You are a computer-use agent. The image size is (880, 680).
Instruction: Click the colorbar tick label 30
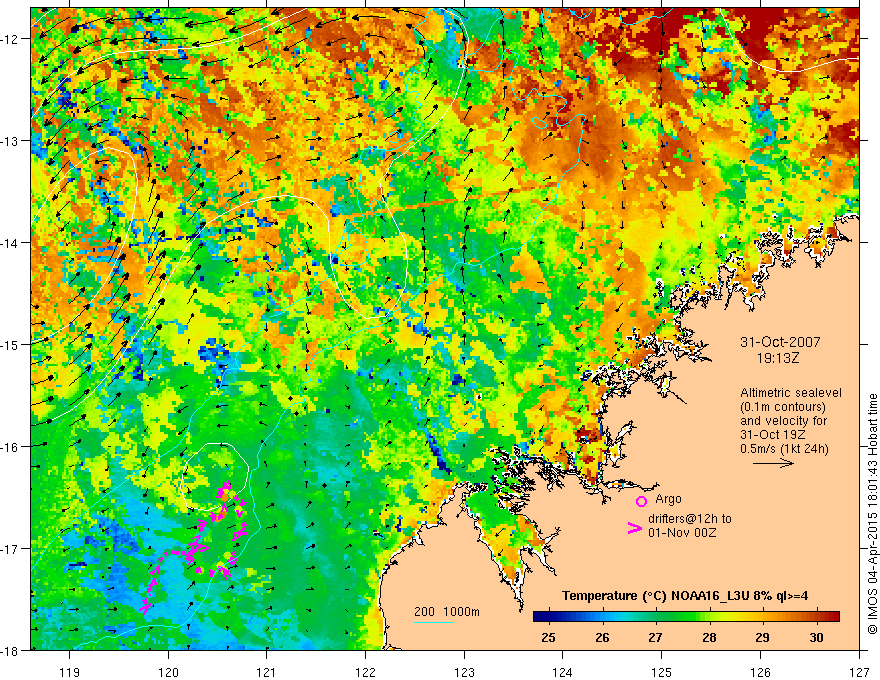click(817, 637)
